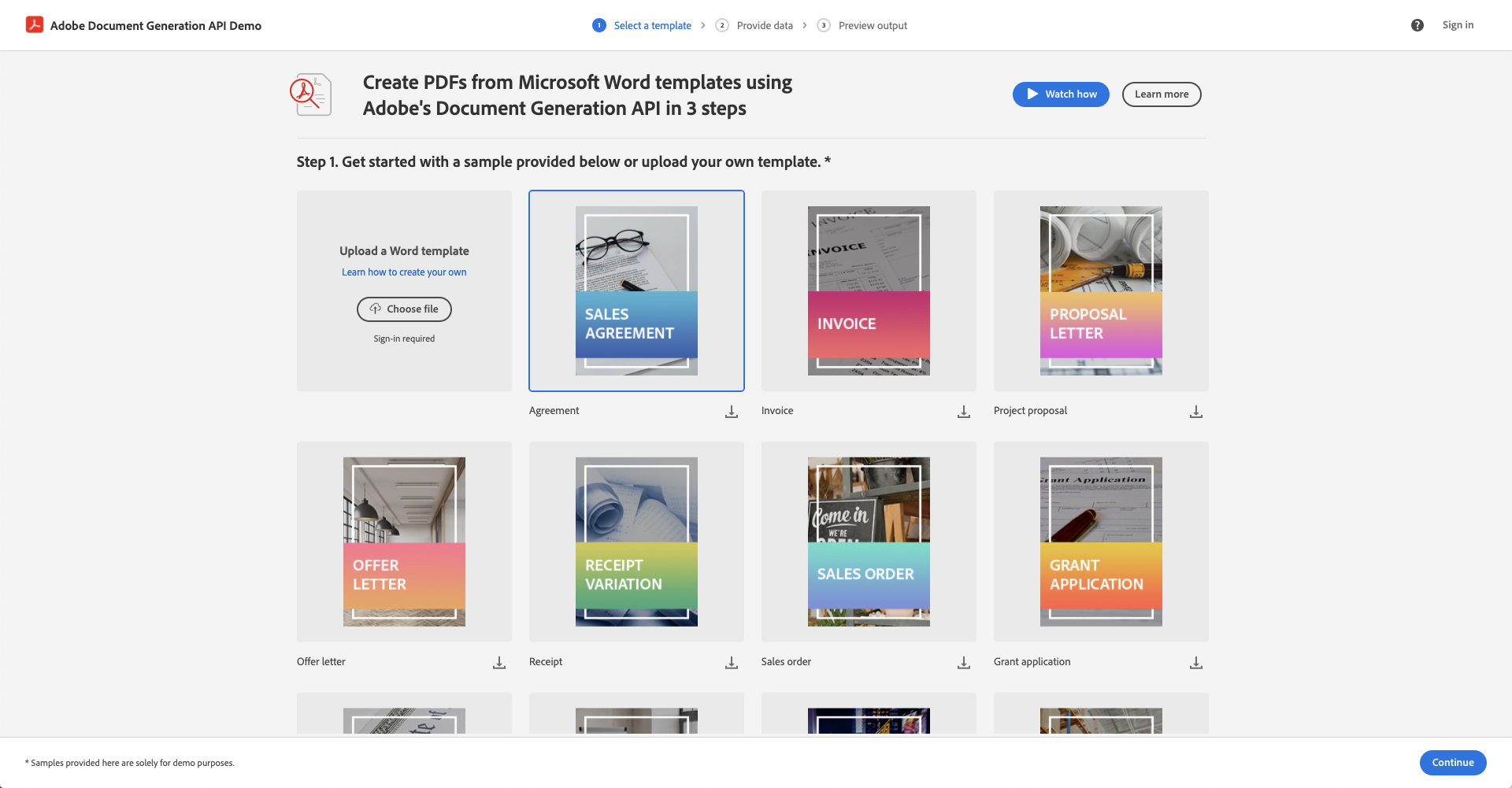Screen dimensions: 1512x788
Task: Click the Grant application caption text
Action: (1032, 662)
